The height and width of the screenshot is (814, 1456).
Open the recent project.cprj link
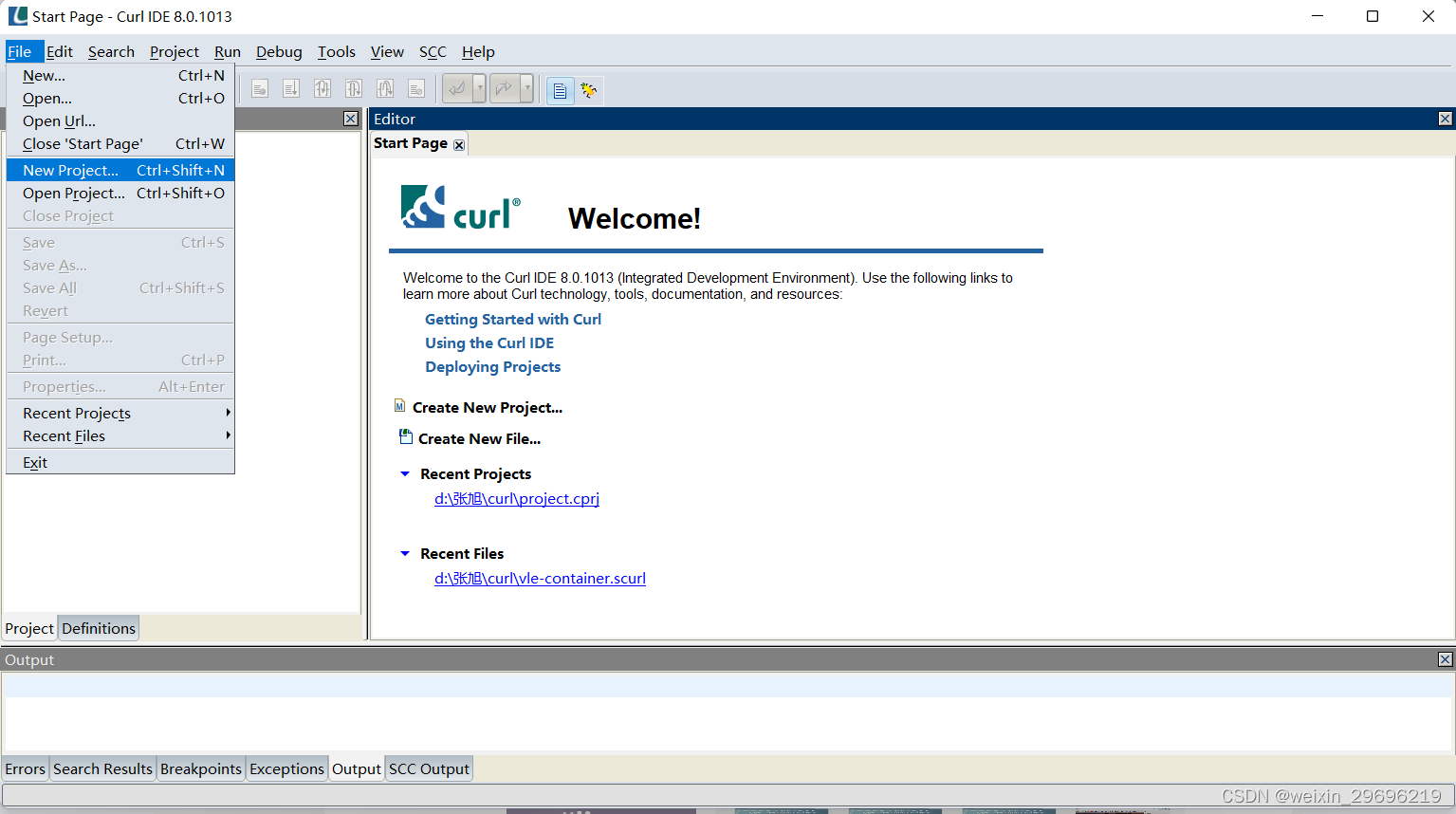pyautogui.click(x=516, y=498)
